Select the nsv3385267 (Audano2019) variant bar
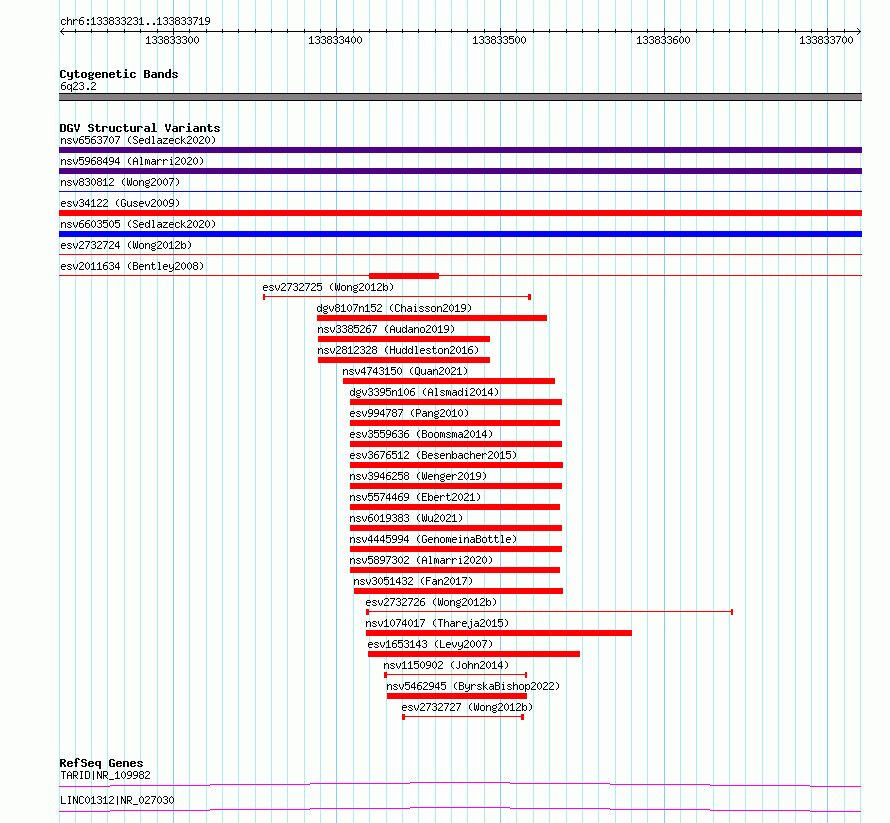 [404, 339]
